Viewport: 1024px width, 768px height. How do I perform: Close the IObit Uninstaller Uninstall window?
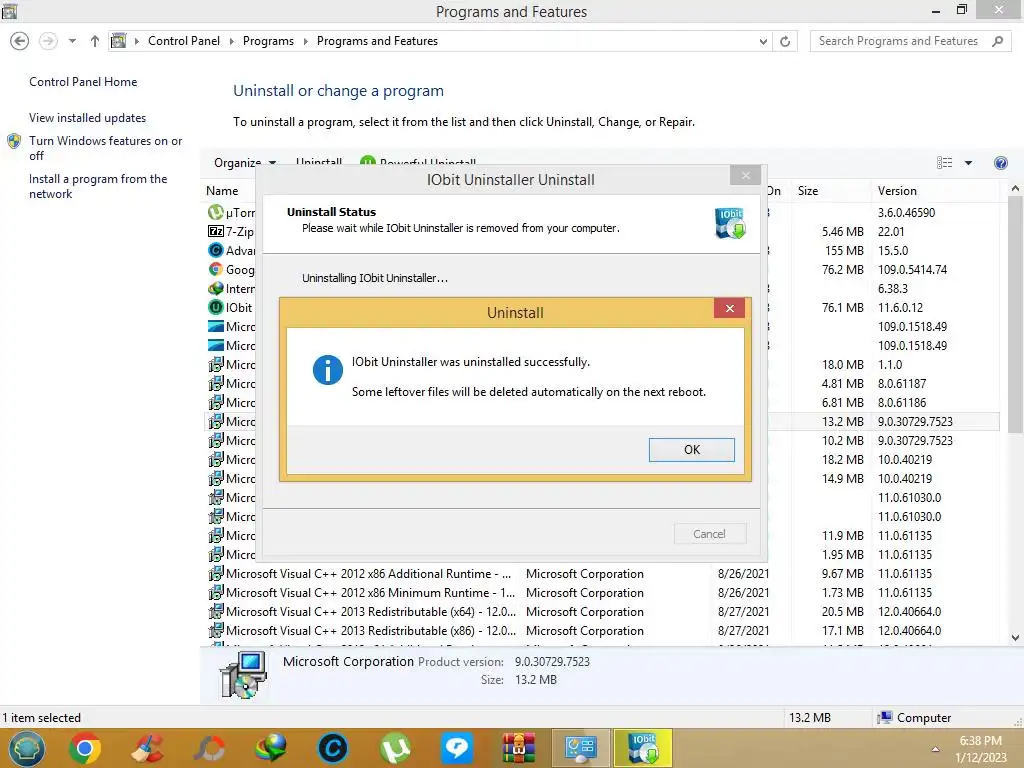[745, 175]
